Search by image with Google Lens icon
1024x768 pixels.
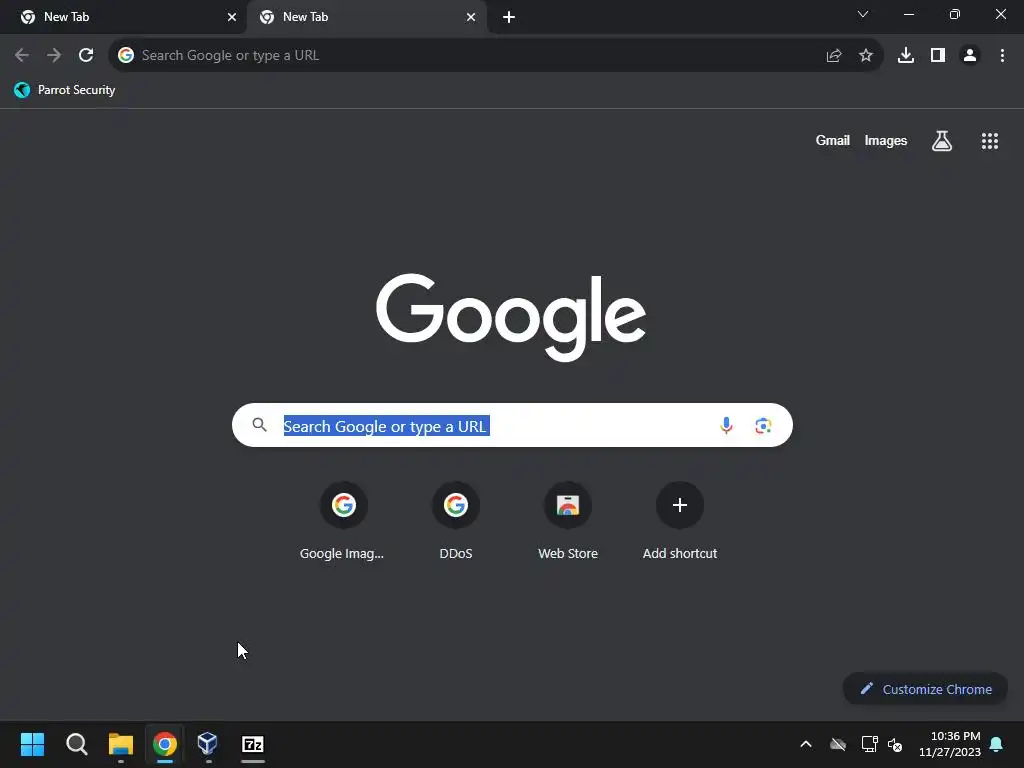(x=763, y=426)
